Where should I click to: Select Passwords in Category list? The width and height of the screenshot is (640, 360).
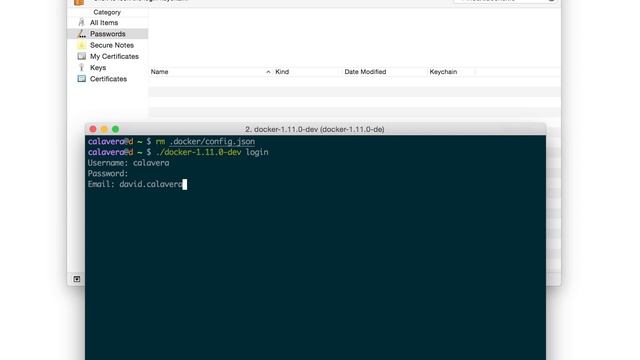[x=108, y=34]
